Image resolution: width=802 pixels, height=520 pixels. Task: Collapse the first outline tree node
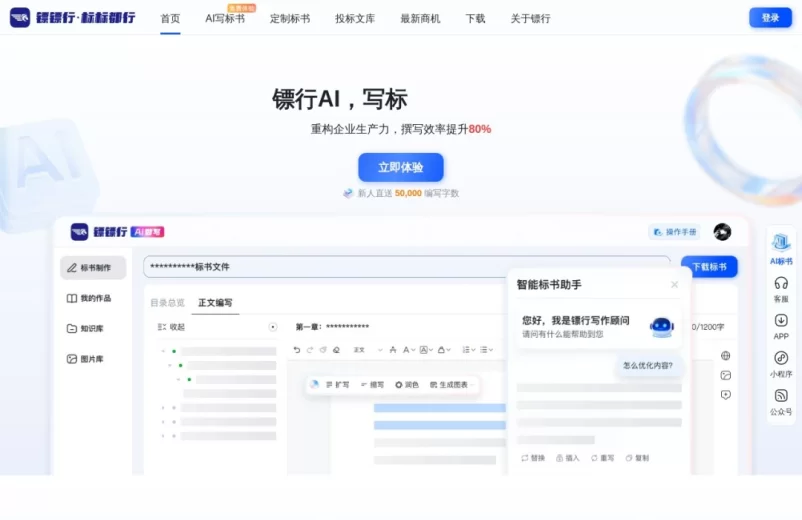click(x=163, y=351)
